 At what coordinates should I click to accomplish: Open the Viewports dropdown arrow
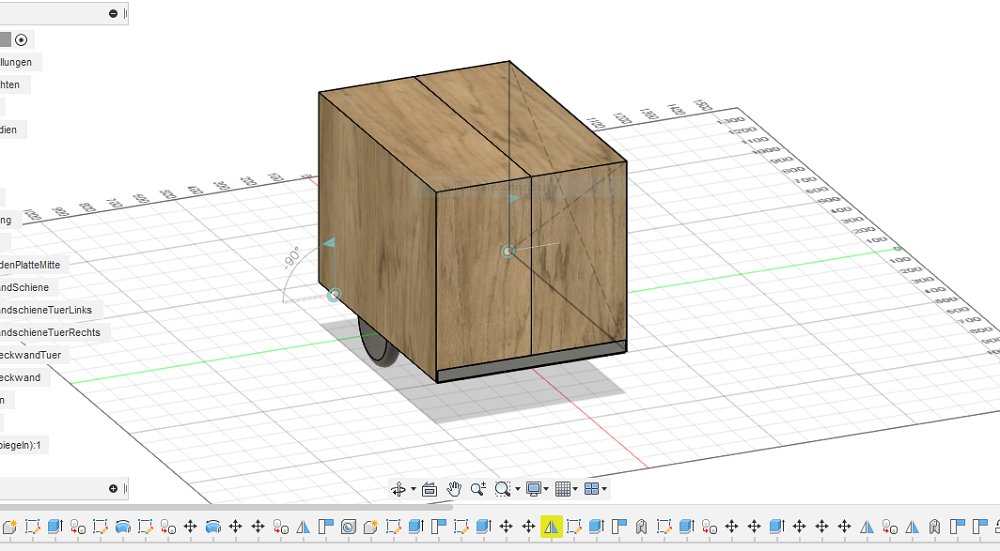(604, 490)
